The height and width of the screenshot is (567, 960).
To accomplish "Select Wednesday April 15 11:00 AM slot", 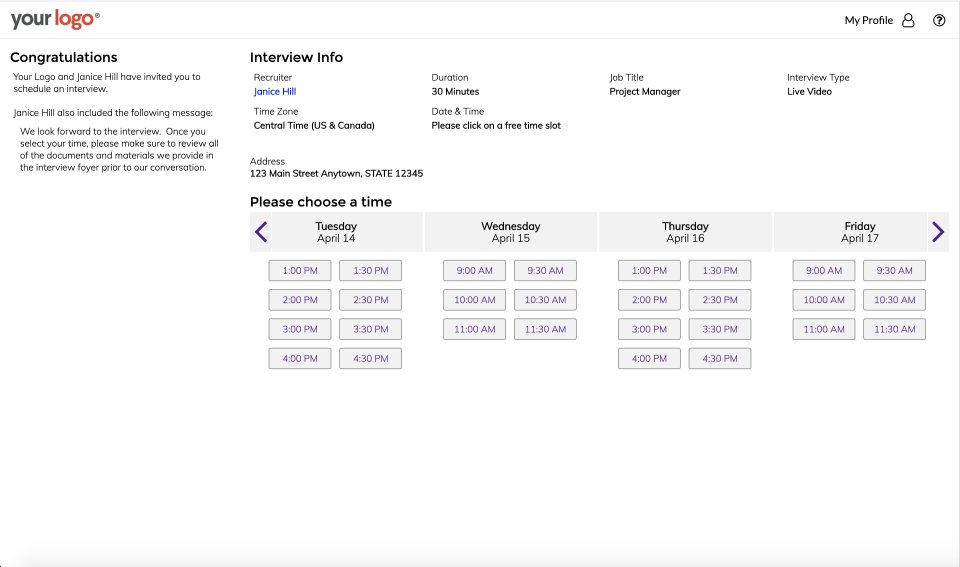I will pos(474,329).
